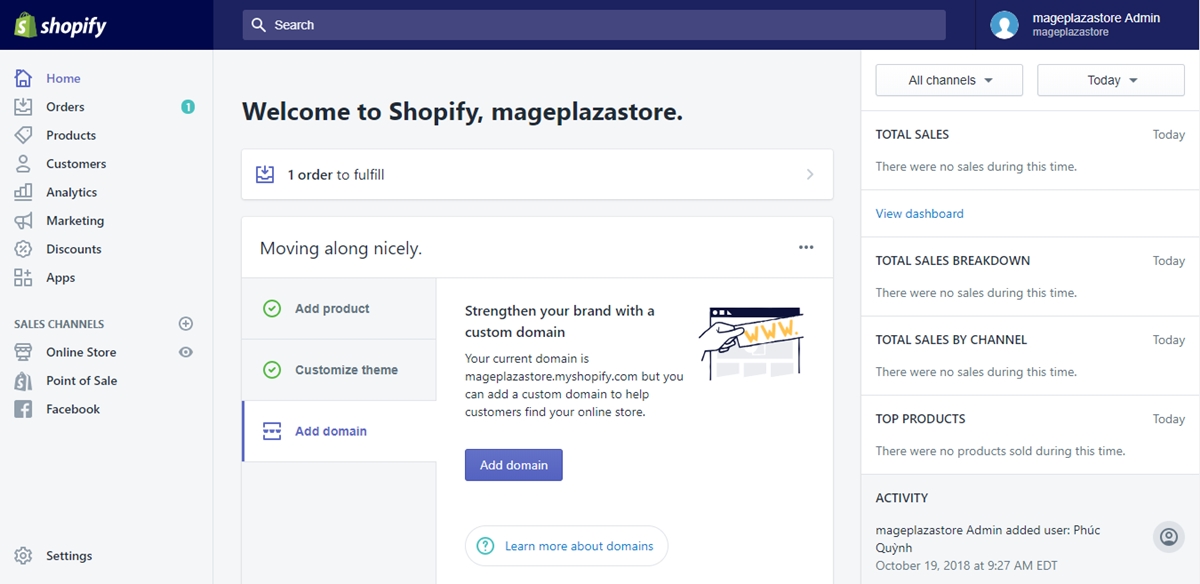Click the Analytics bar chart icon
This screenshot has height=584, width=1200.
23,192
